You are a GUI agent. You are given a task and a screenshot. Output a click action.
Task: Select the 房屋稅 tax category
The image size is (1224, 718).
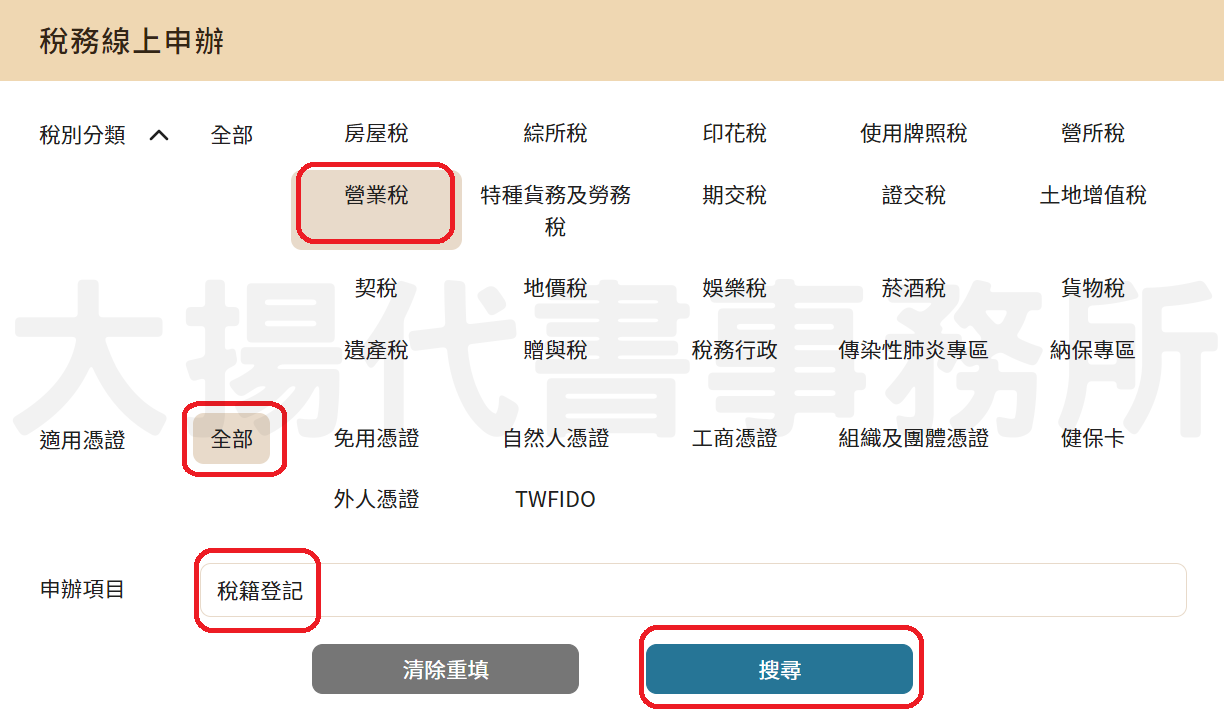[376, 134]
